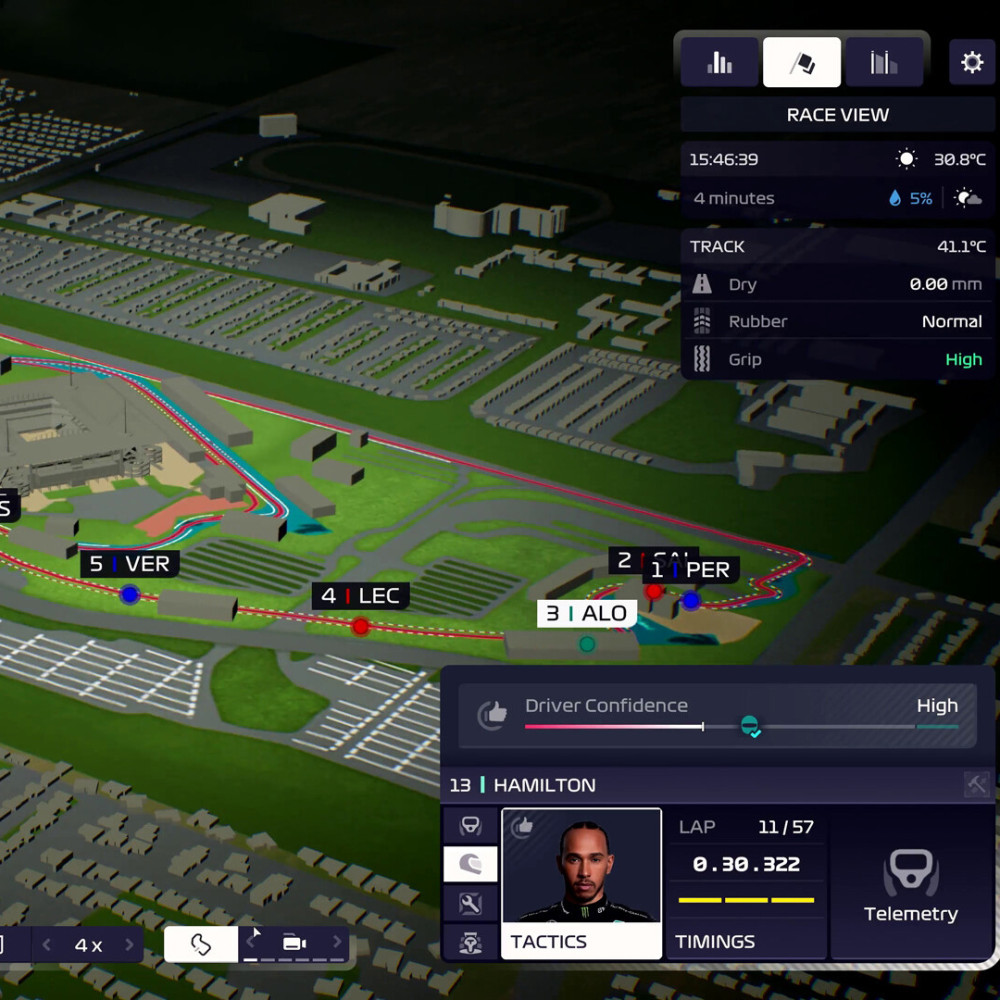Increase simulation speed with right arrow
The width and height of the screenshot is (1000, 1000).
pos(129,945)
